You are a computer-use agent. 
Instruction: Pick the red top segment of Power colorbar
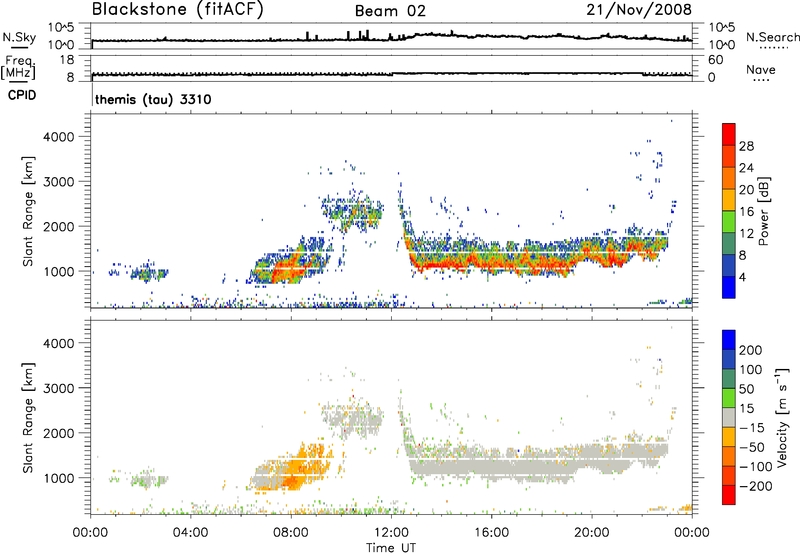729,135
